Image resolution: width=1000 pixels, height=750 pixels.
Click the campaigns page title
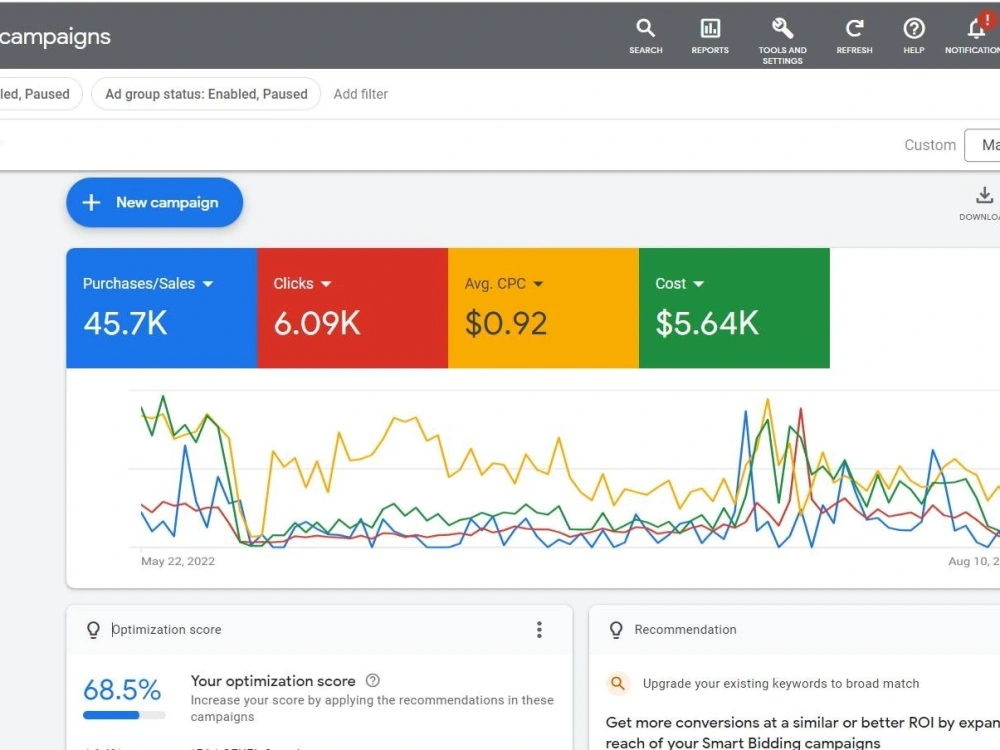pyautogui.click(x=55, y=37)
